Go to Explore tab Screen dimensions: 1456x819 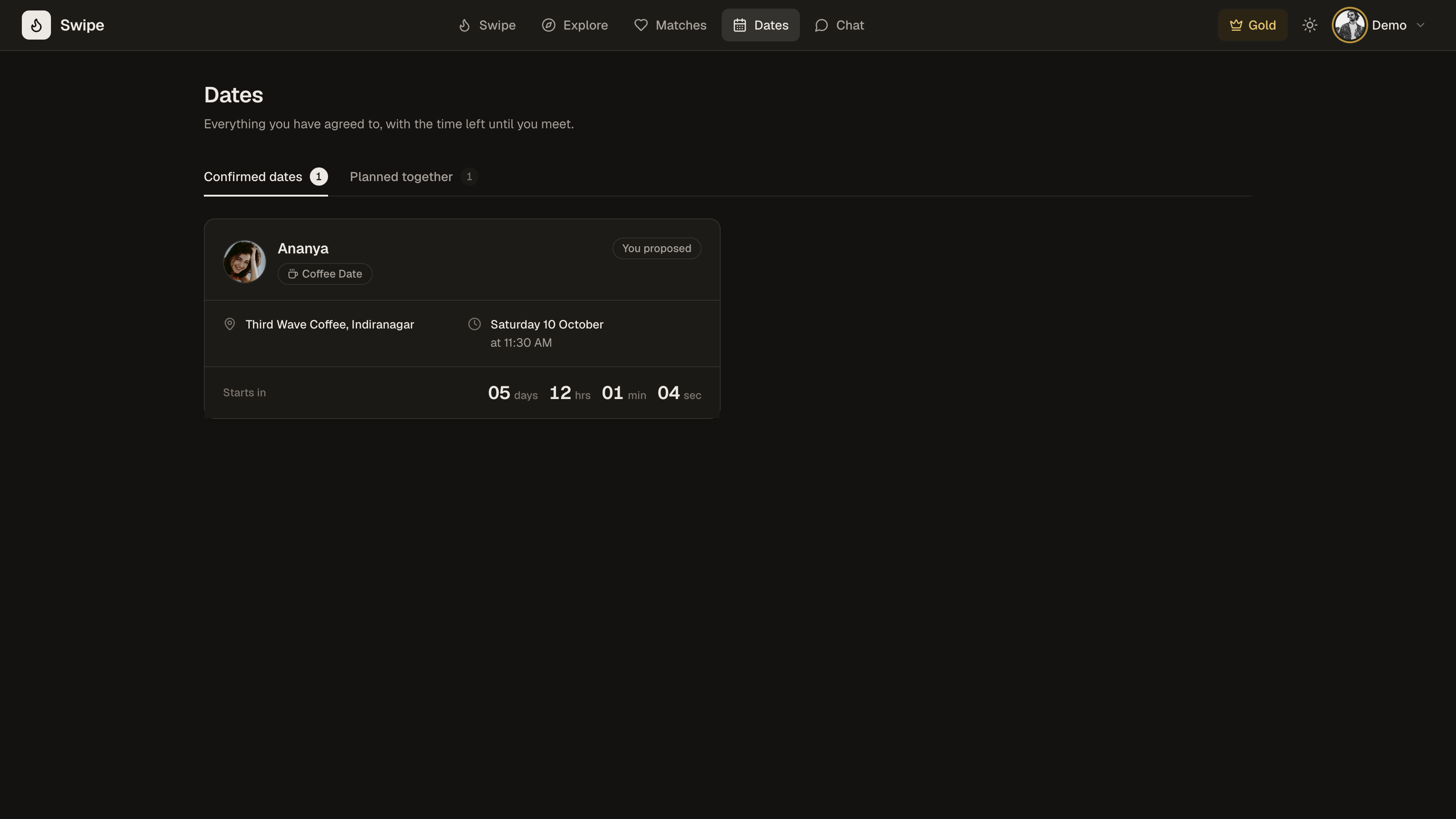pos(575,25)
